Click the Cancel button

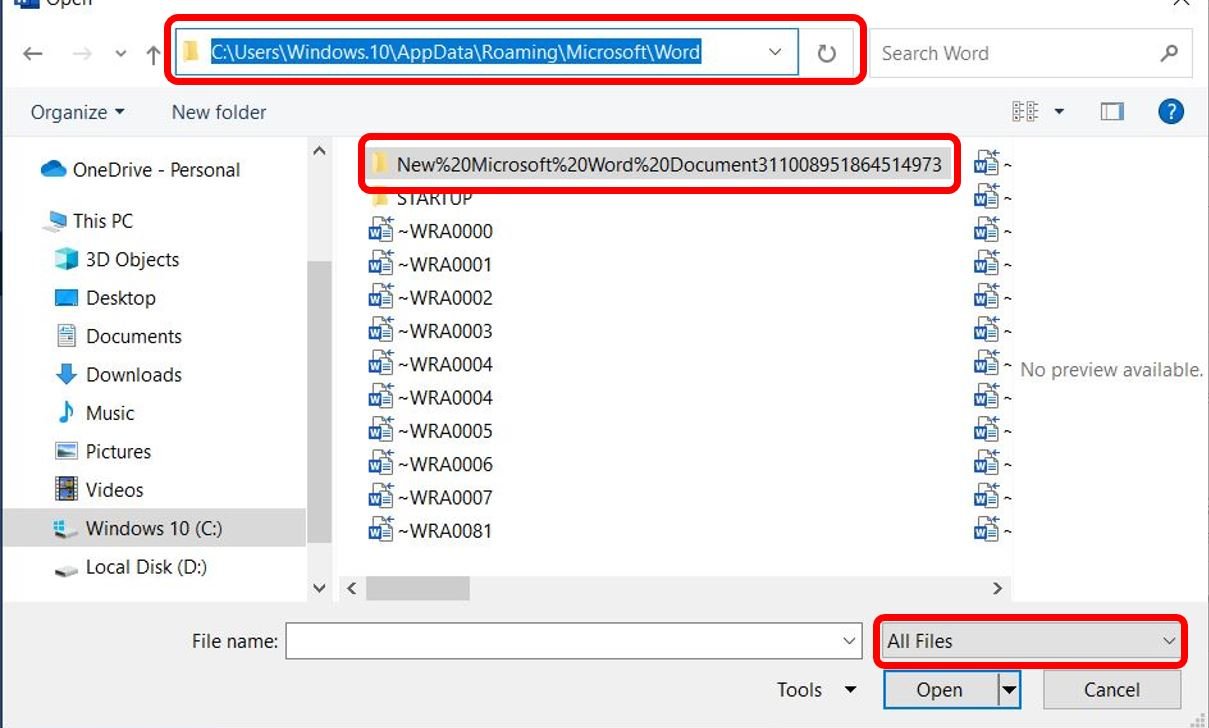(x=1112, y=690)
